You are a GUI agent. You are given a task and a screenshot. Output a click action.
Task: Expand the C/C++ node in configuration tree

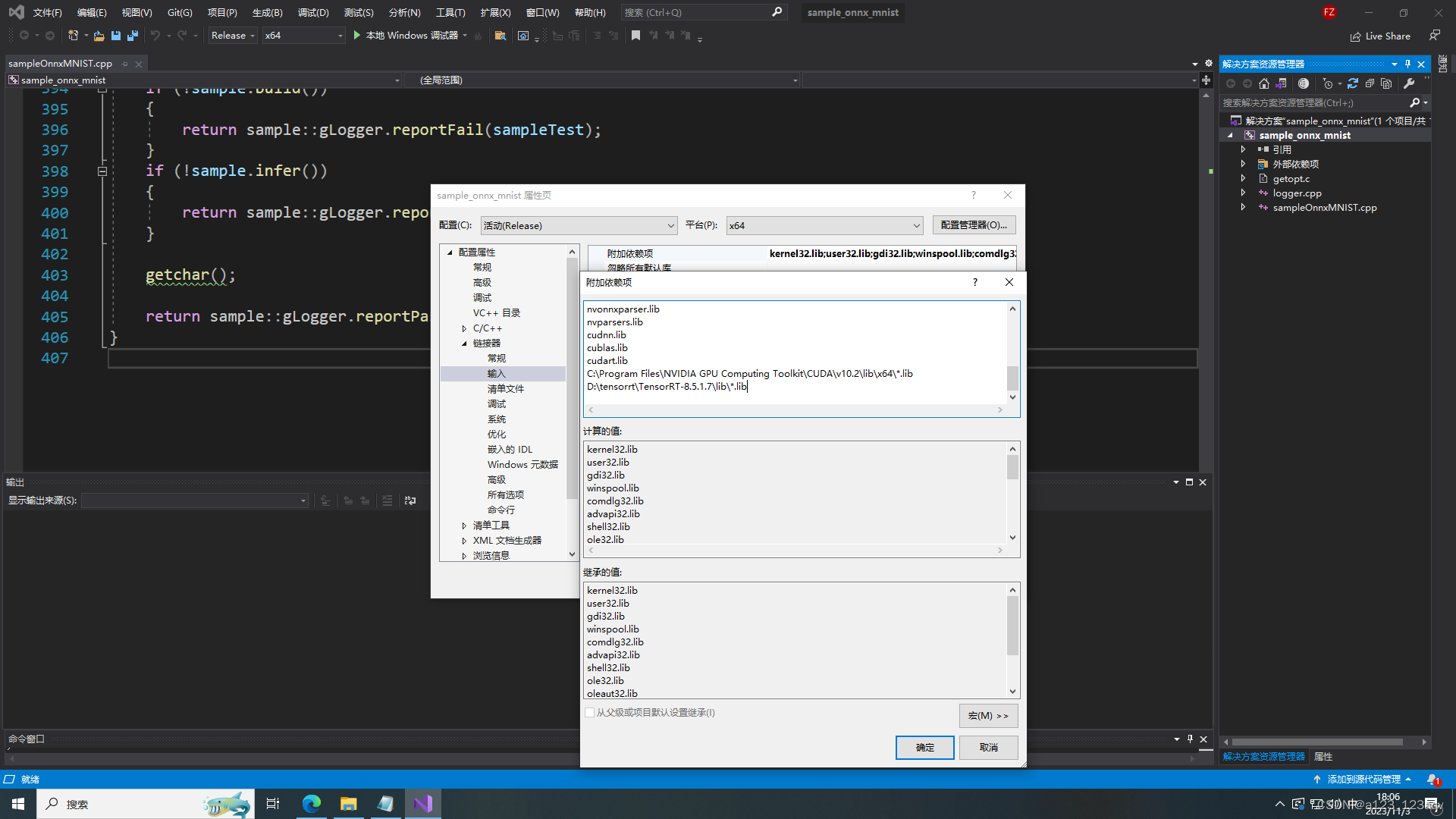pos(465,328)
